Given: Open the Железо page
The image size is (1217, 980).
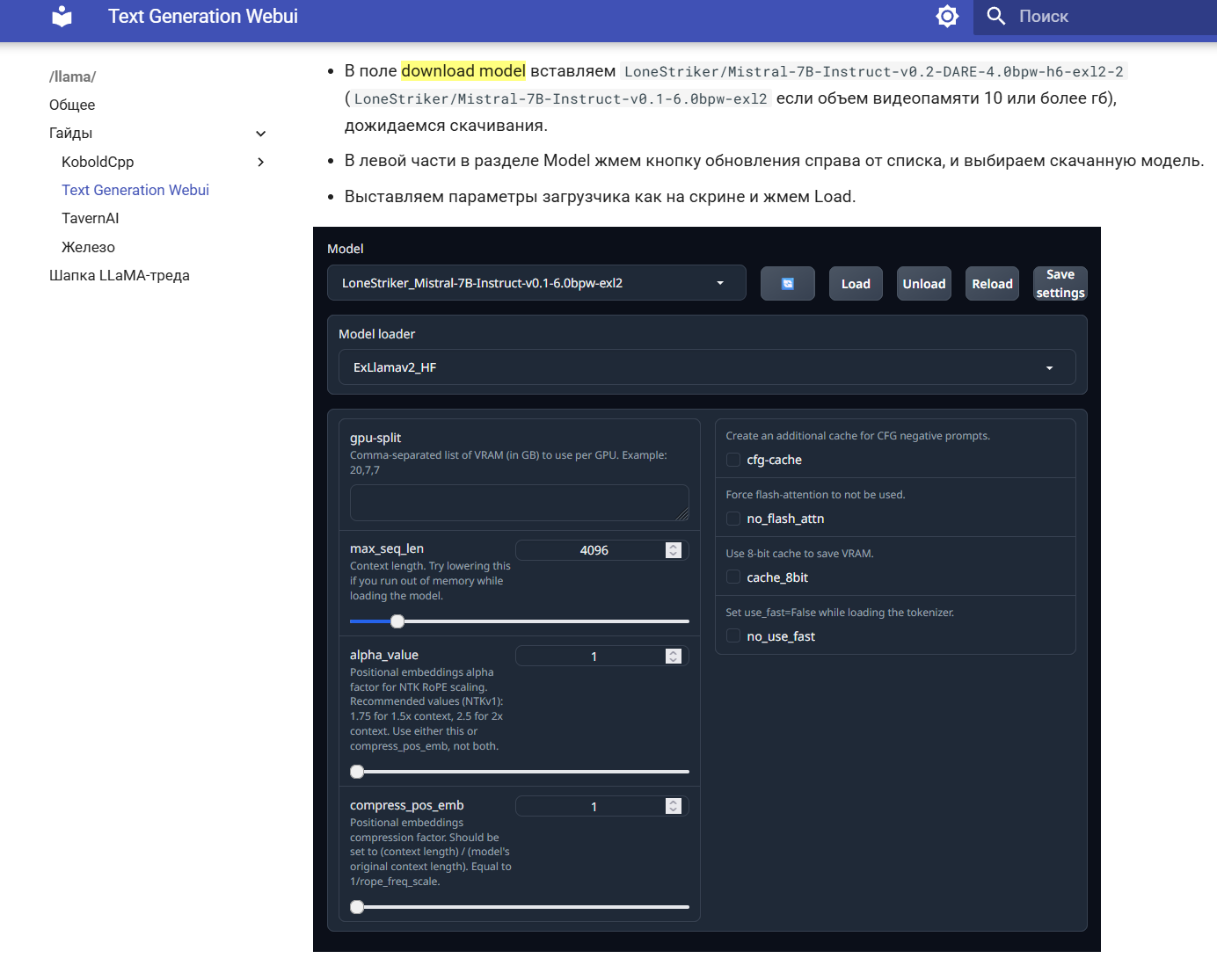Looking at the screenshot, I should coord(88,247).
